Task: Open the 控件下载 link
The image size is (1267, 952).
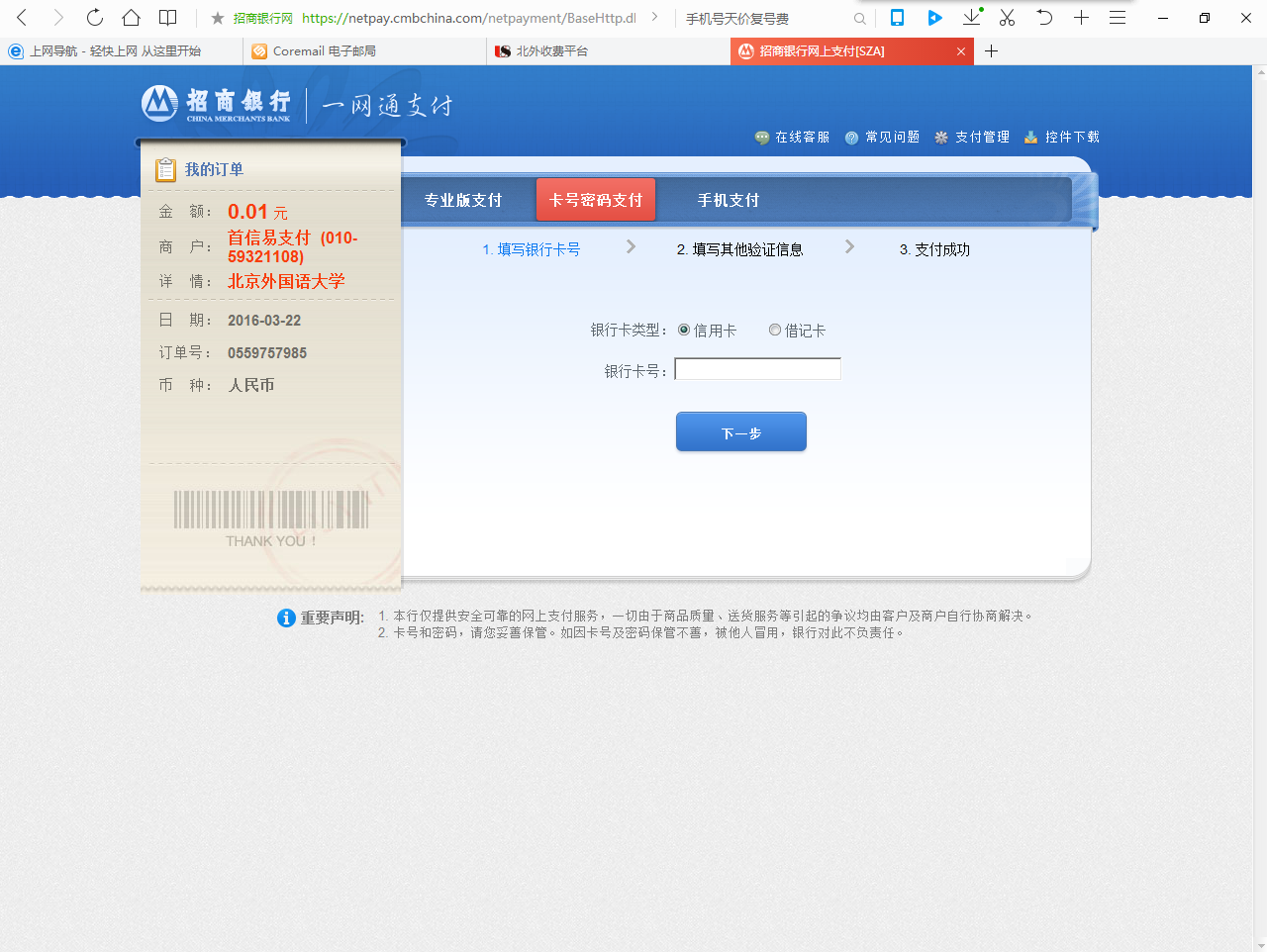Action: pyautogui.click(x=1062, y=138)
